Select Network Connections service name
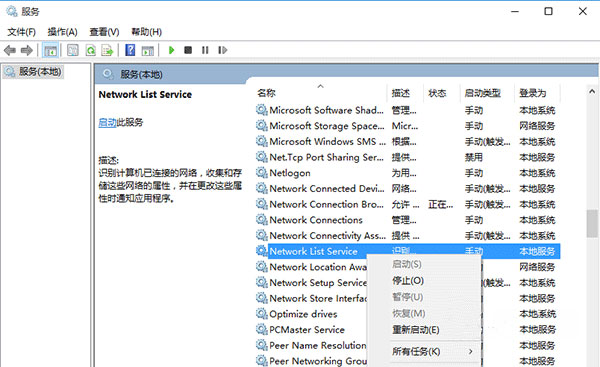 point(316,220)
